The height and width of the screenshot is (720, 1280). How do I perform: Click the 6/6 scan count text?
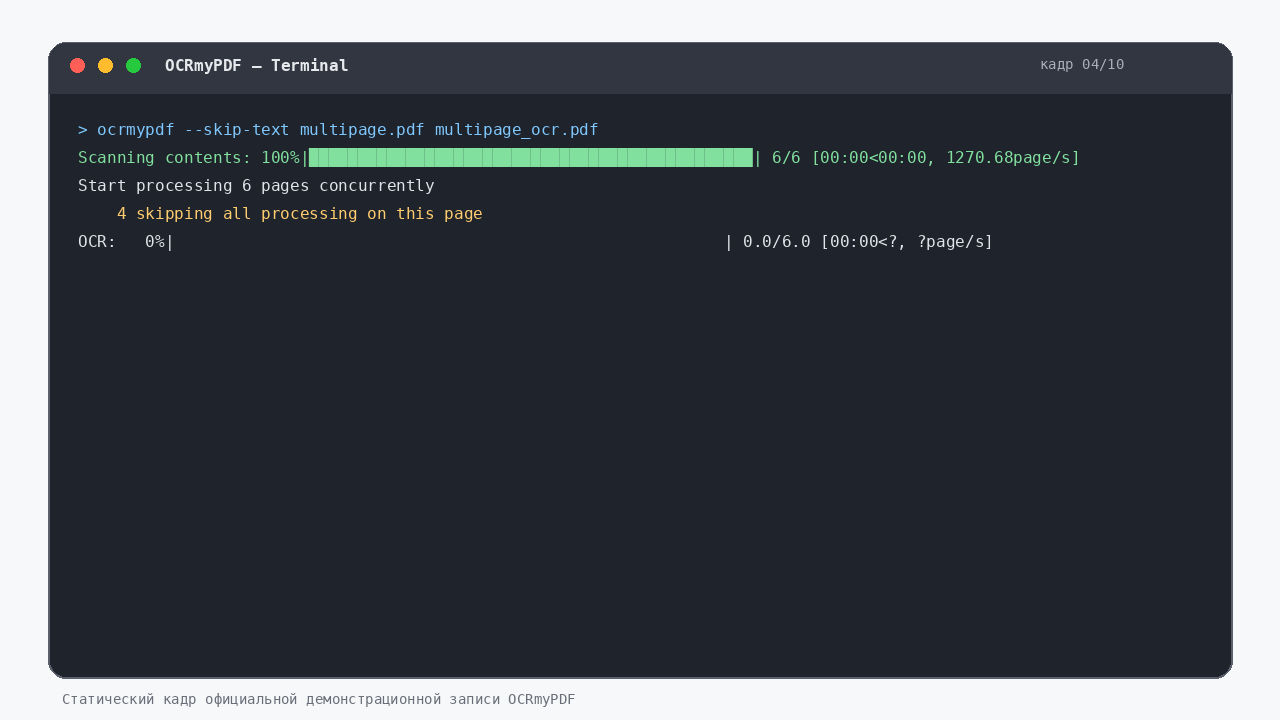[x=786, y=158]
